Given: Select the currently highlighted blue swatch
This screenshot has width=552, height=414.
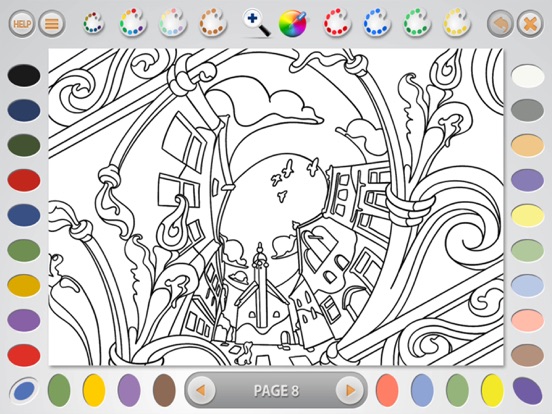Looking at the screenshot, I should click(24, 390).
